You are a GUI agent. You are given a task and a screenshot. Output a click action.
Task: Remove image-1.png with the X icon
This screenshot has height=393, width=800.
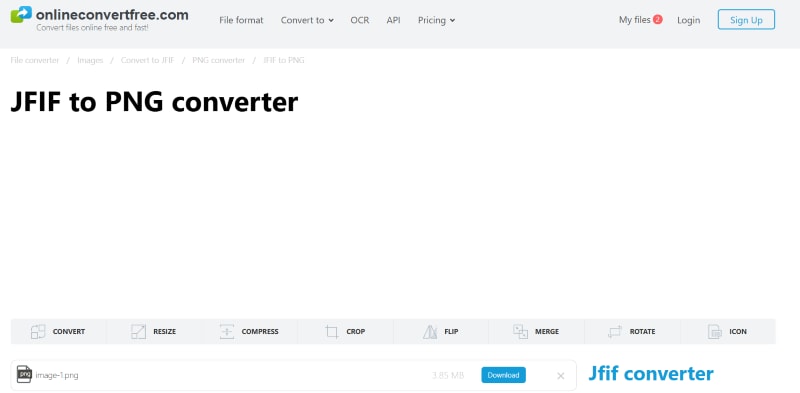pos(561,376)
